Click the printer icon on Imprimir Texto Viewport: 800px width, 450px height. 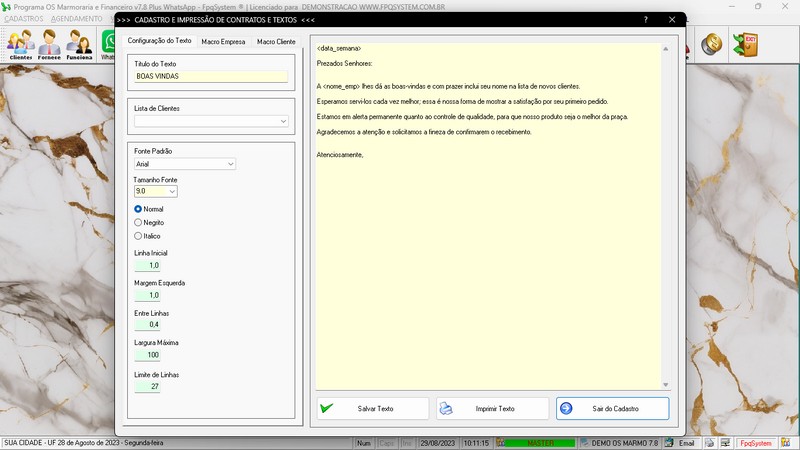[446, 409]
